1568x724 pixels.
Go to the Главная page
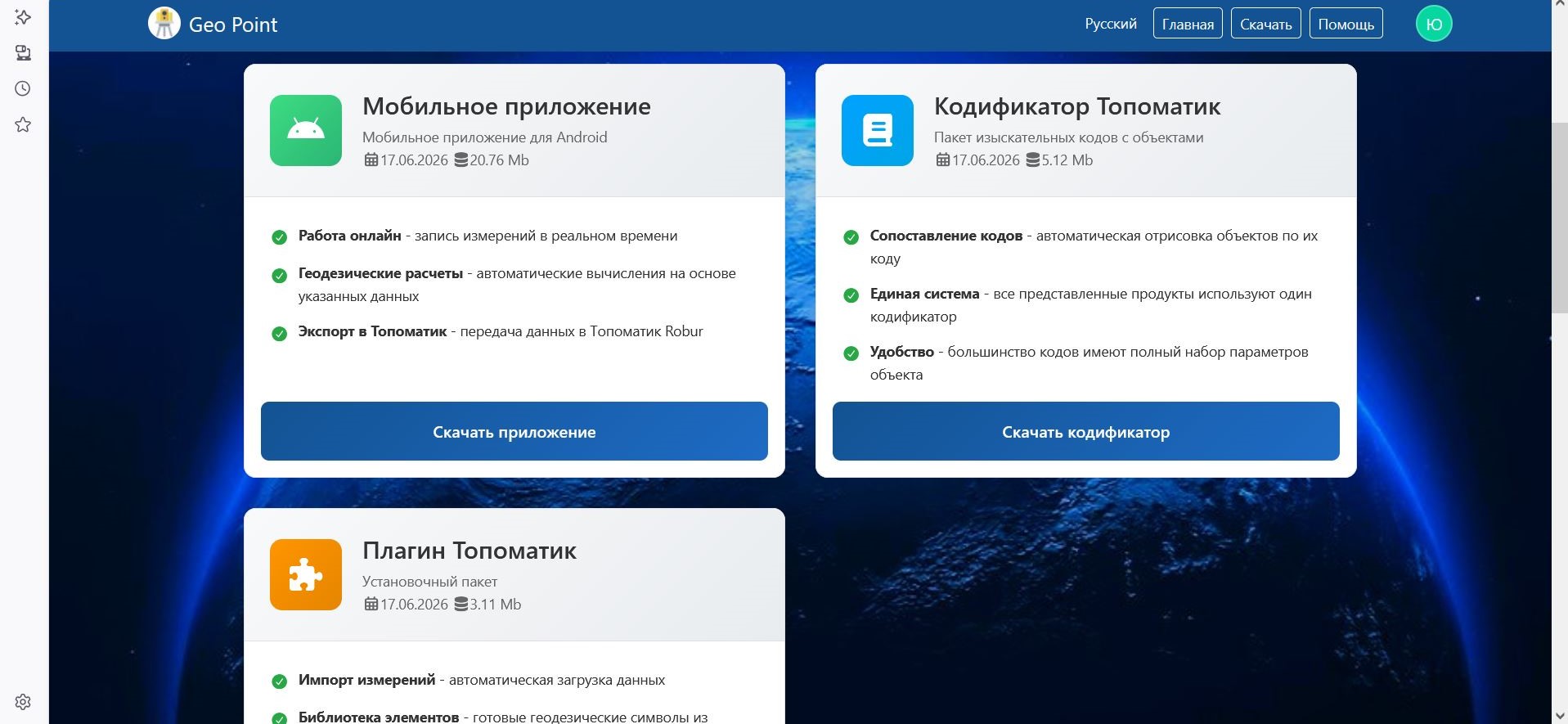pyautogui.click(x=1188, y=24)
